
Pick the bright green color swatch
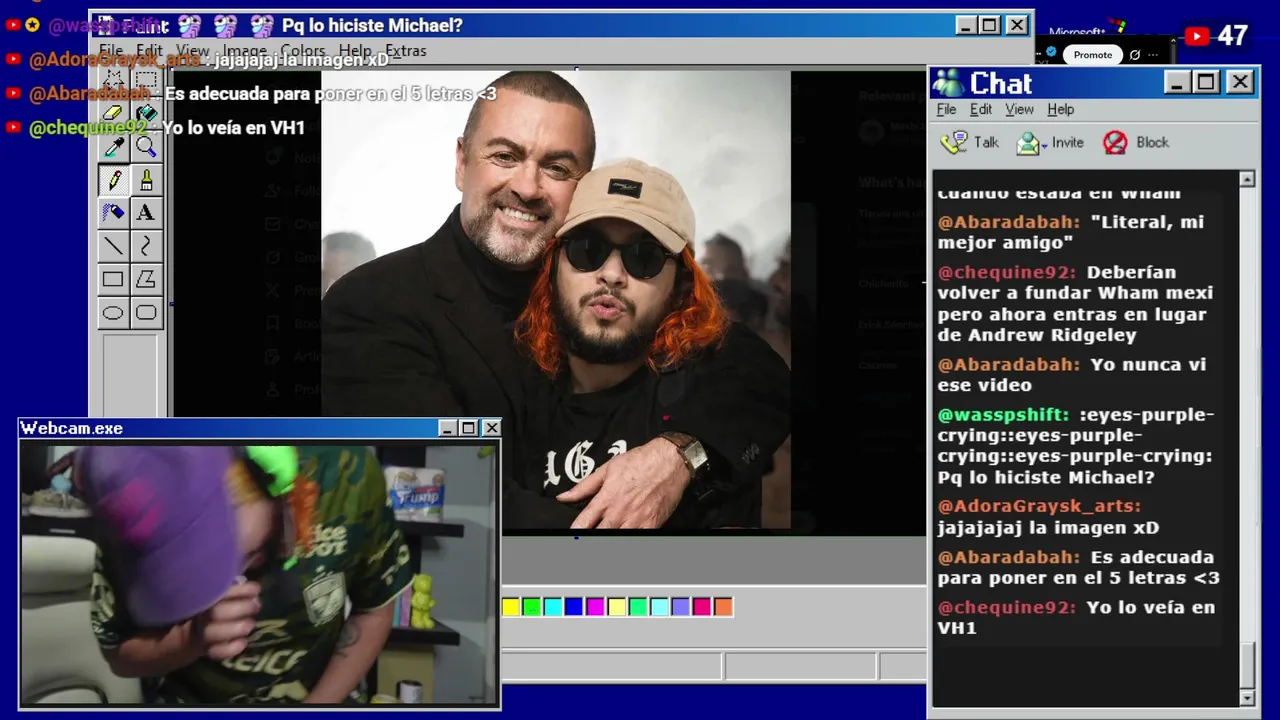click(x=532, y=607)
